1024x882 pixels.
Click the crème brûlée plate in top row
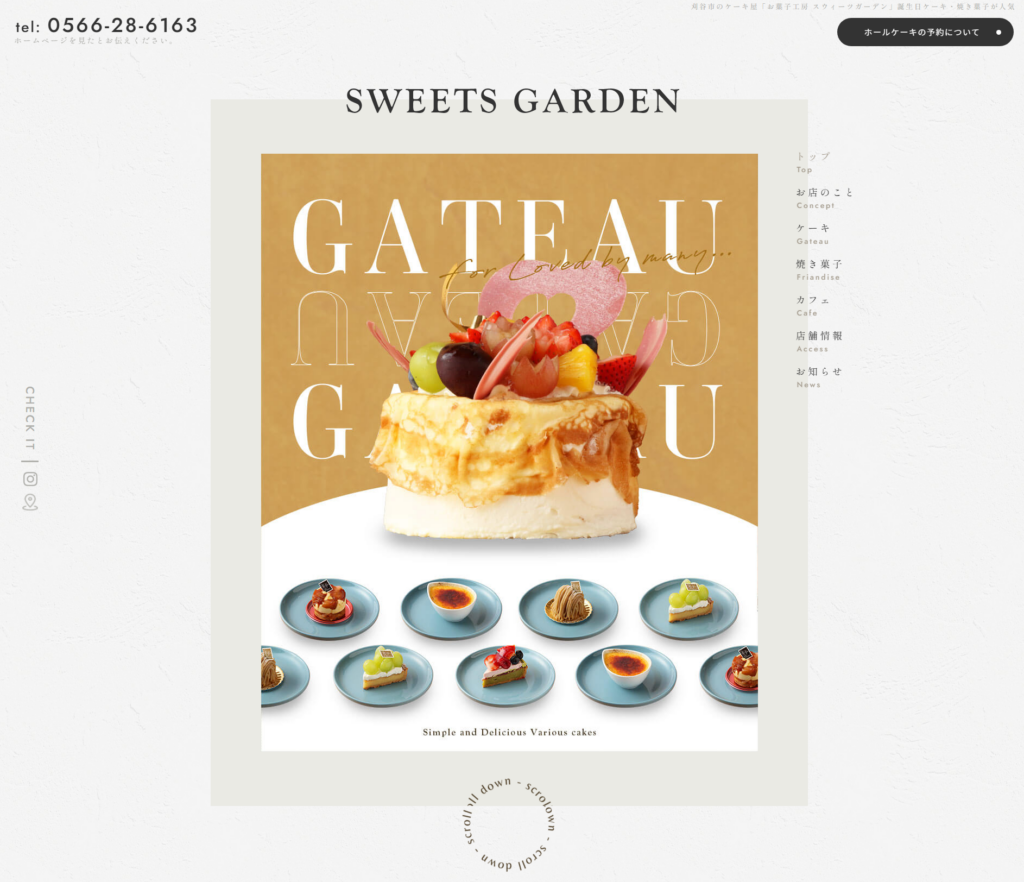click(451, 608)
